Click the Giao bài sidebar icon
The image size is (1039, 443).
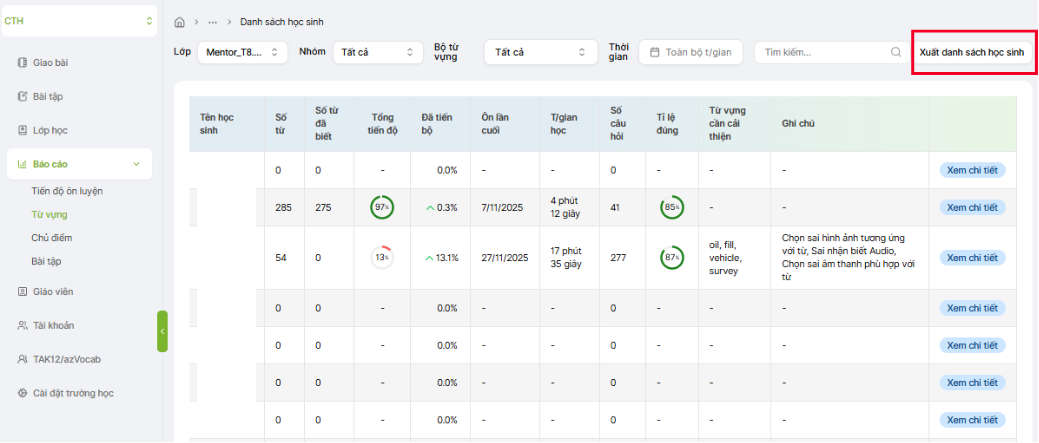coord(22,63)
